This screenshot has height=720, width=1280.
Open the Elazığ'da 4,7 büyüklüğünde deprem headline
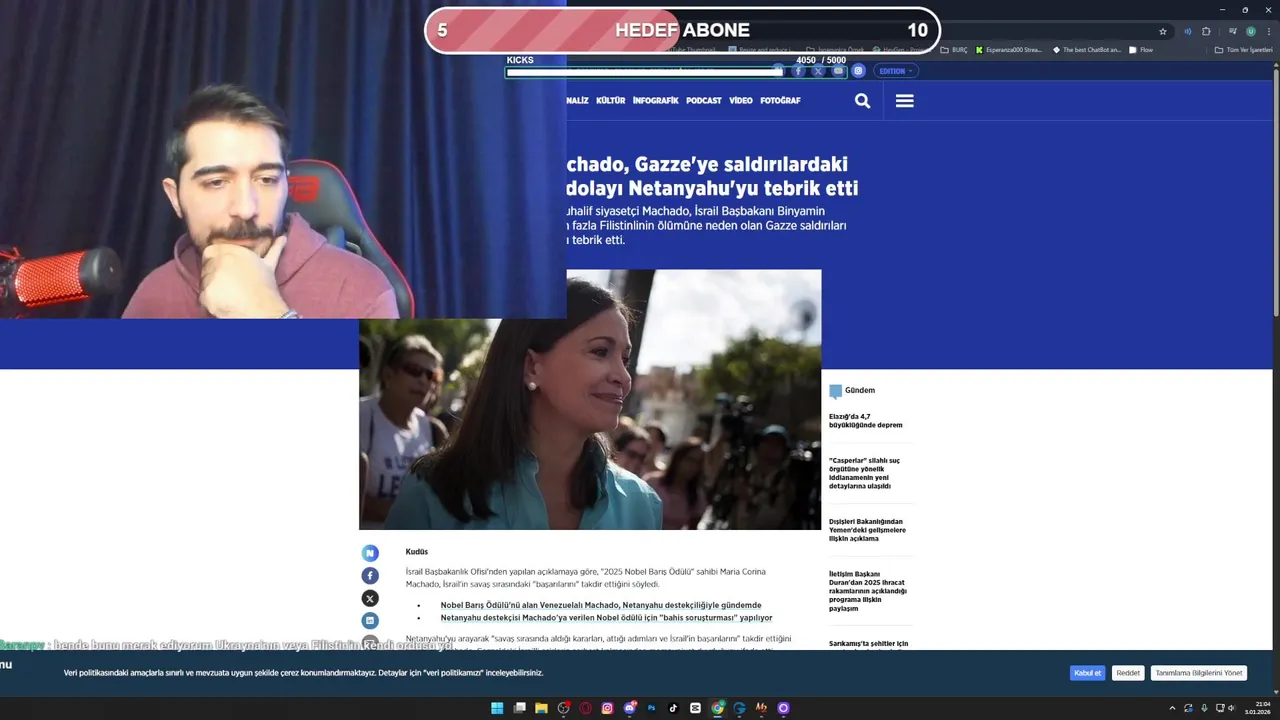click(x=866, y=421)
